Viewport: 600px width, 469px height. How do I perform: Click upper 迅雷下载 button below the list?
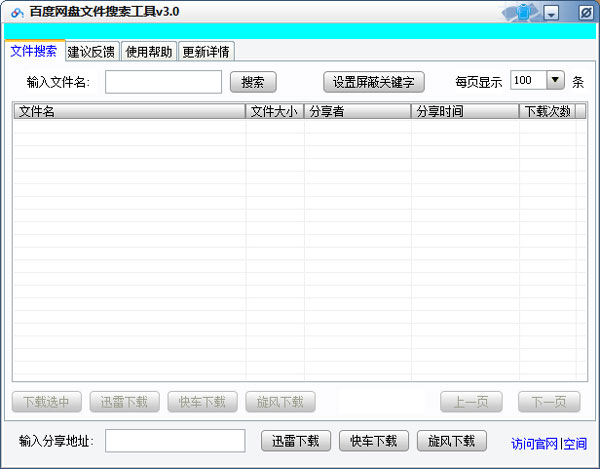[124, 402]
